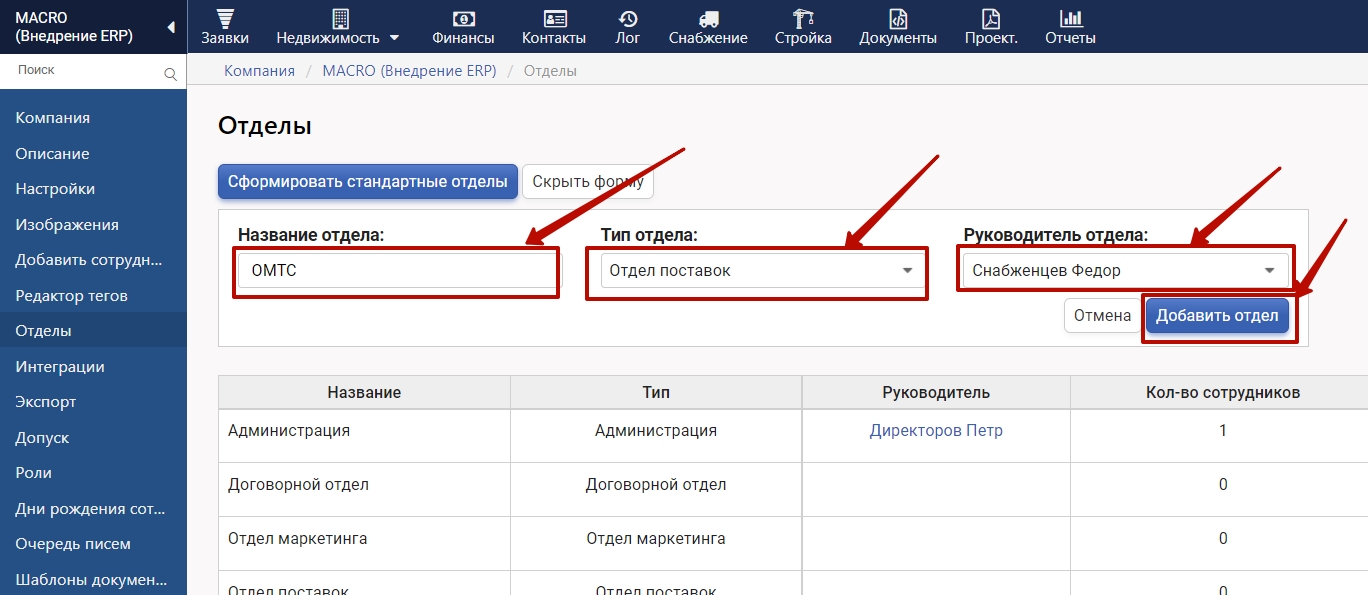Go to Компания in the breadcrumb
Viewport: 1368px width, 595px height.
[259, 71]
